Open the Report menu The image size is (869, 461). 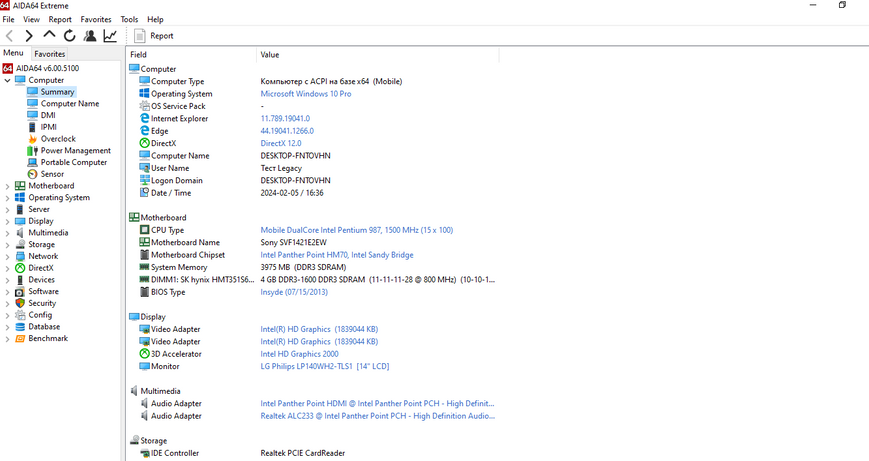60,19
